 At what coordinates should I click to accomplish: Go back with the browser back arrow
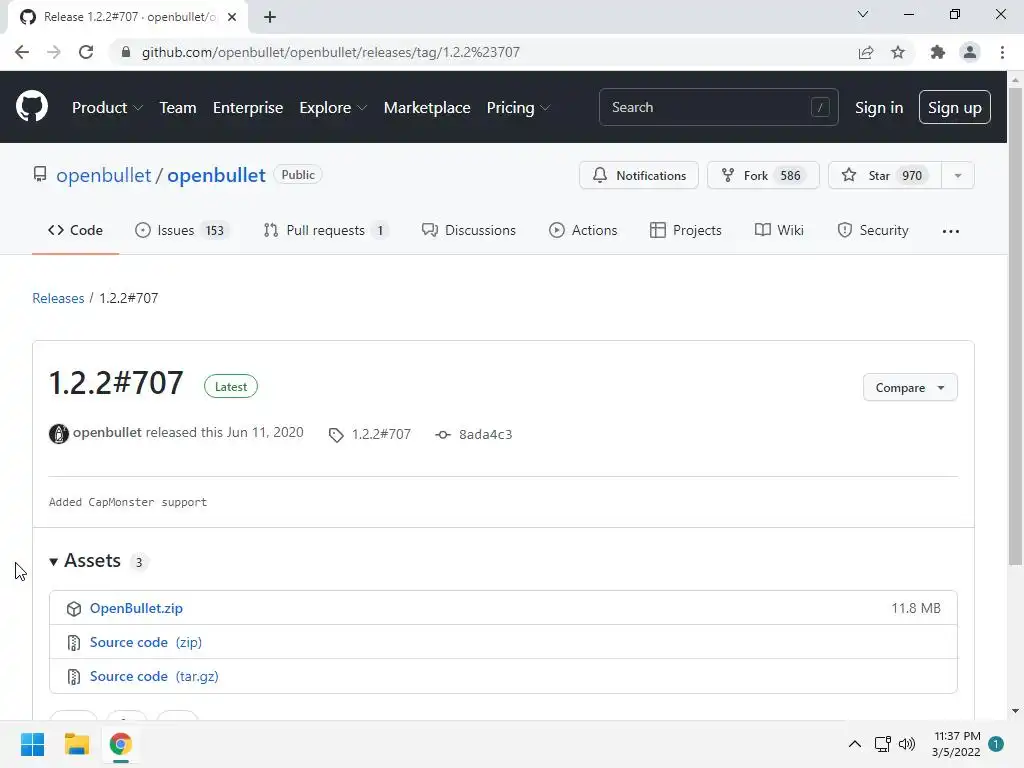pos(22,52)
